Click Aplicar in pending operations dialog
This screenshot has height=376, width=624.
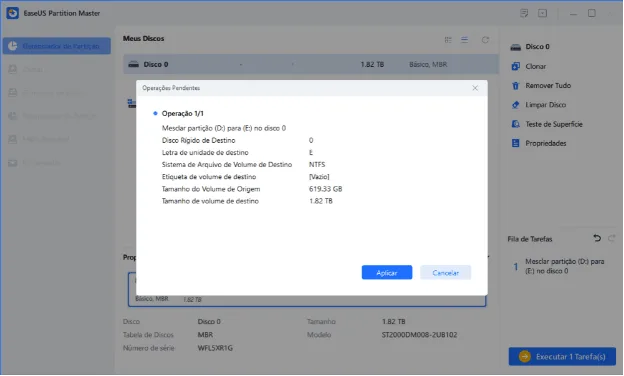(x=386, y=273)
